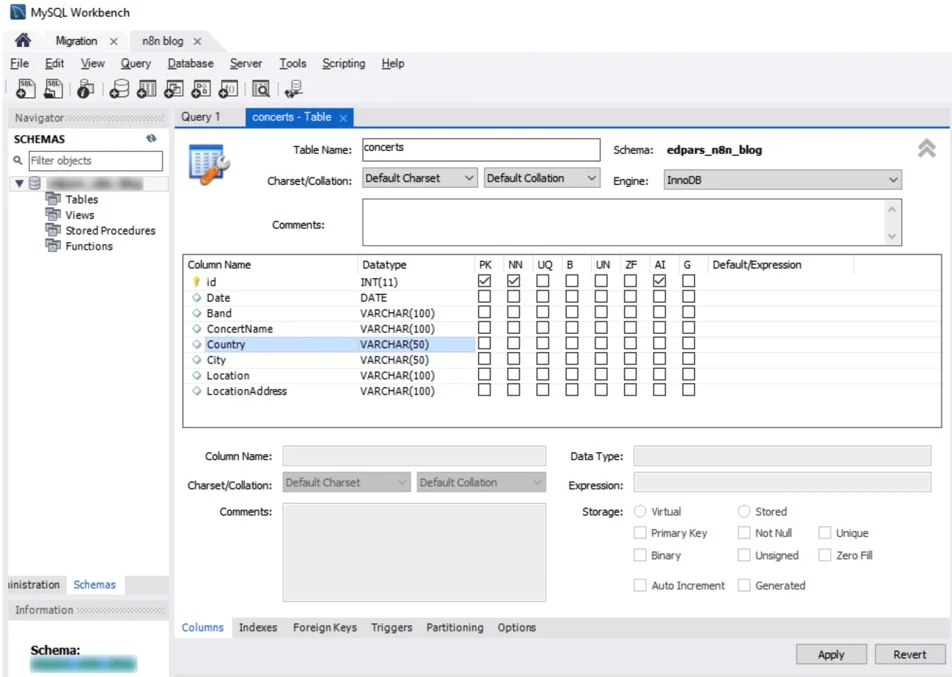Go to the Home screen icon

[x=23, y=41]
